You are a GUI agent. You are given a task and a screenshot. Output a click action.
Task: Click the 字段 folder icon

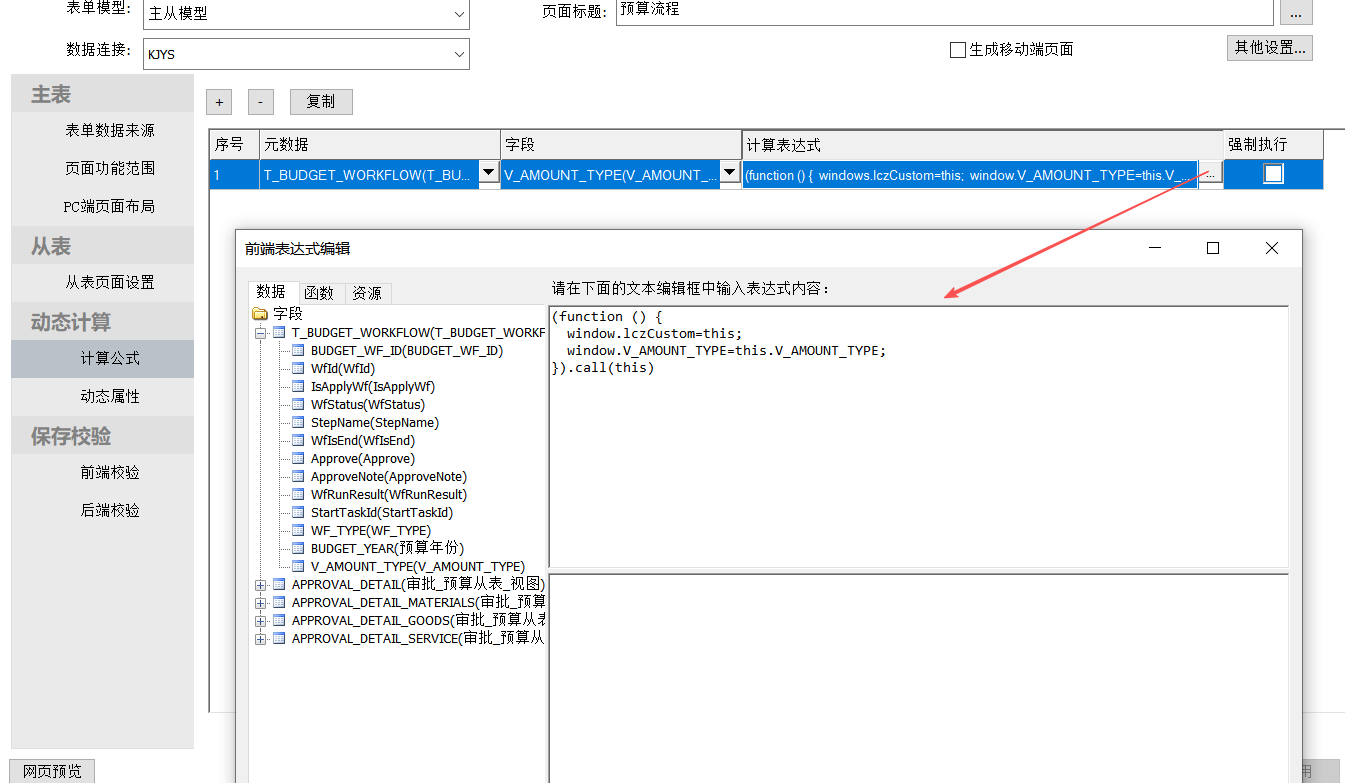click(260, 314)
